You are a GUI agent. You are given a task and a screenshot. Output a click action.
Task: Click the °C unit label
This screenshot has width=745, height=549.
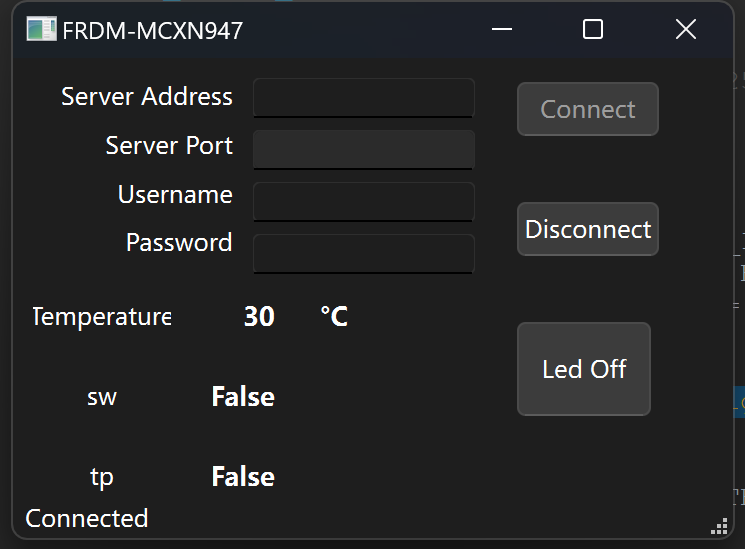click(334, 317)
